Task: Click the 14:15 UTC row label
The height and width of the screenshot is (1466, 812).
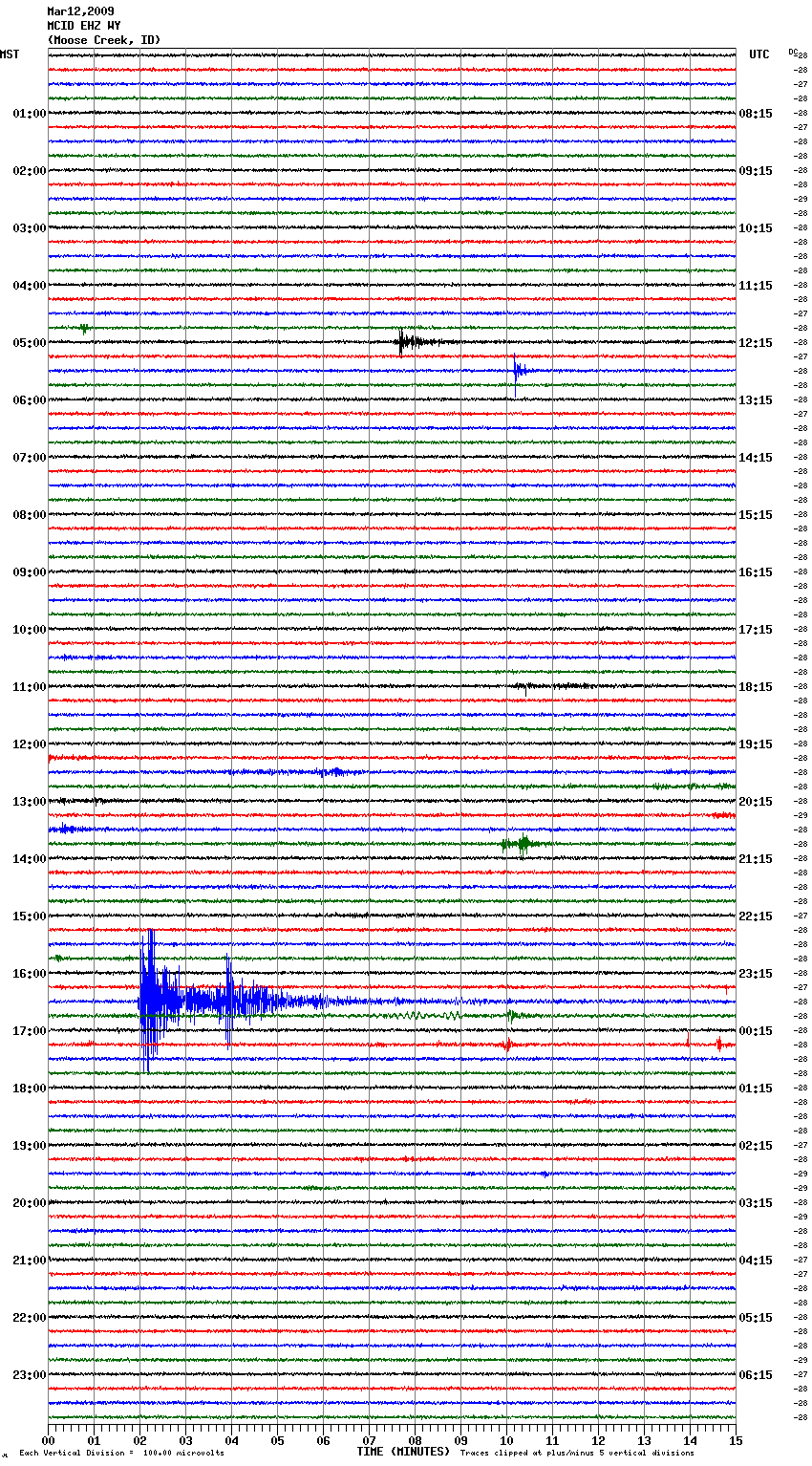Action: click(x=756, y=458)
